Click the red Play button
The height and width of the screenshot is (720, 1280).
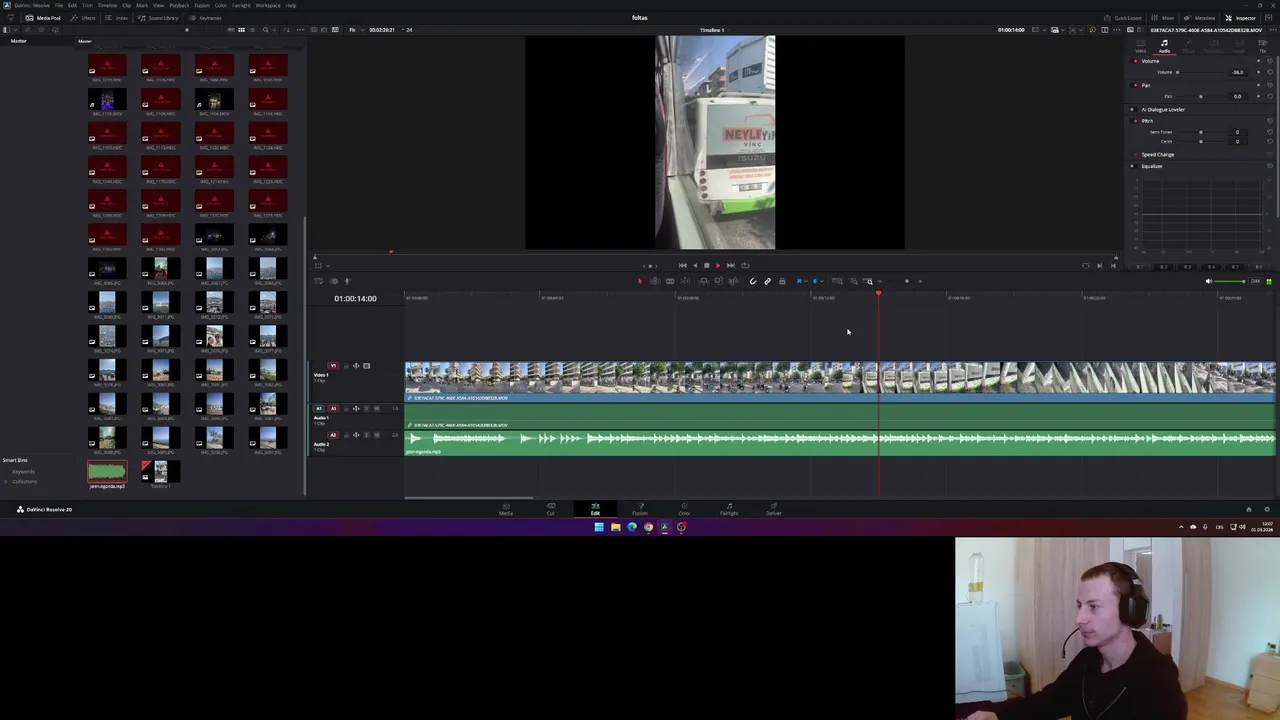click(x=718, y=265)
